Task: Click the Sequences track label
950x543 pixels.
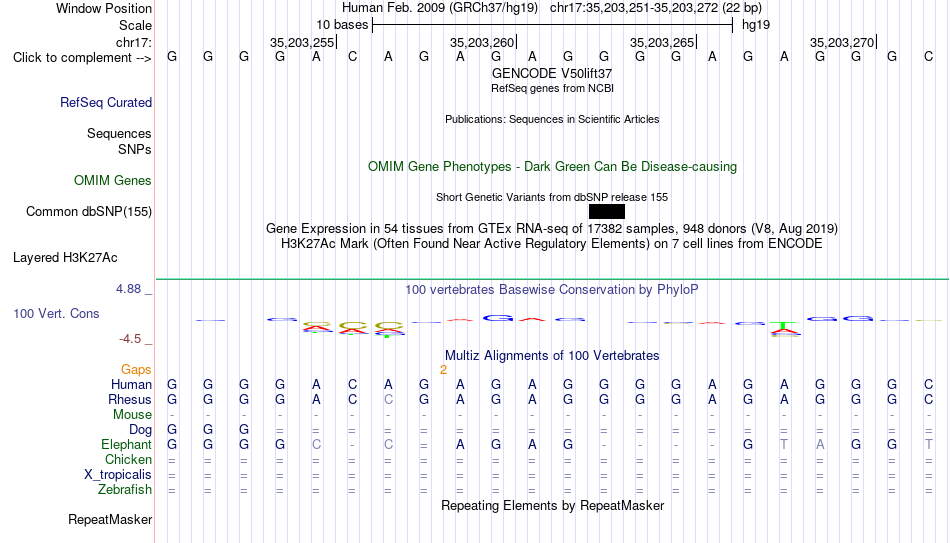Action: pos(119,133)
